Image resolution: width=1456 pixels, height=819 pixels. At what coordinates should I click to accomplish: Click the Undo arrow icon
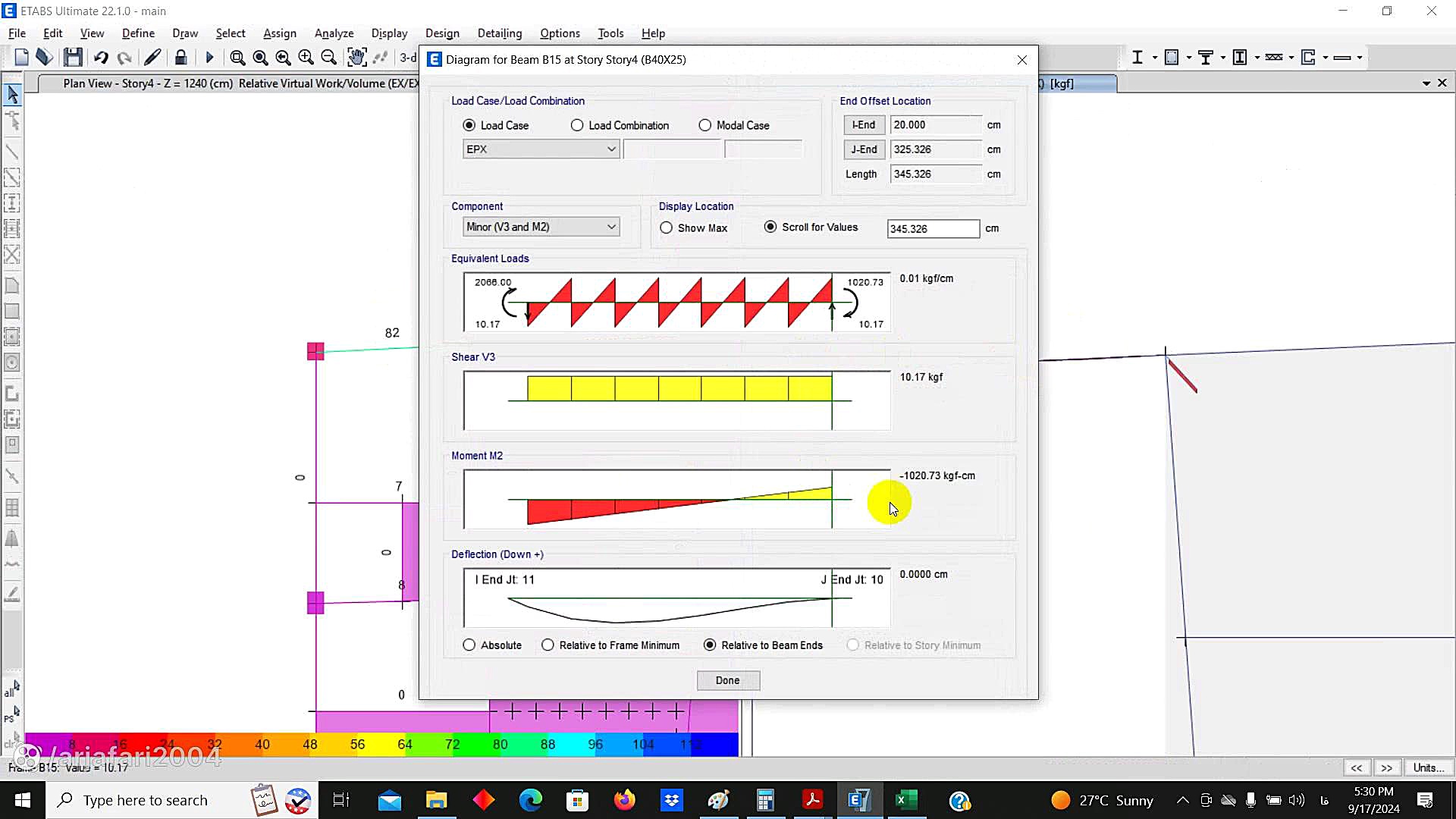101,58
